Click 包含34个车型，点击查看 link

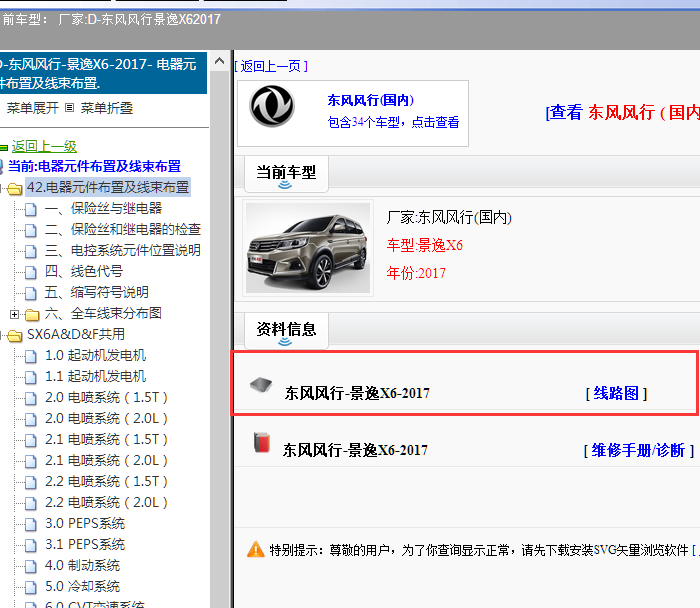(393, 122)
